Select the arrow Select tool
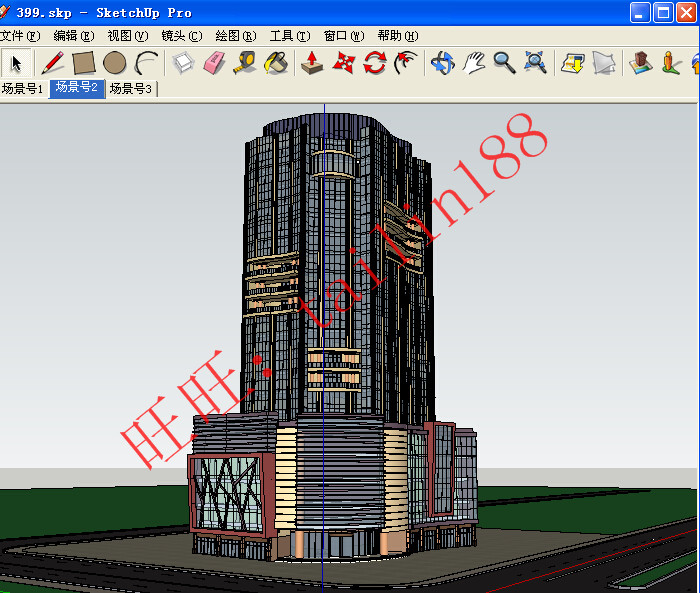The height and width of the screenshot is (593, 700). [17, 63]
